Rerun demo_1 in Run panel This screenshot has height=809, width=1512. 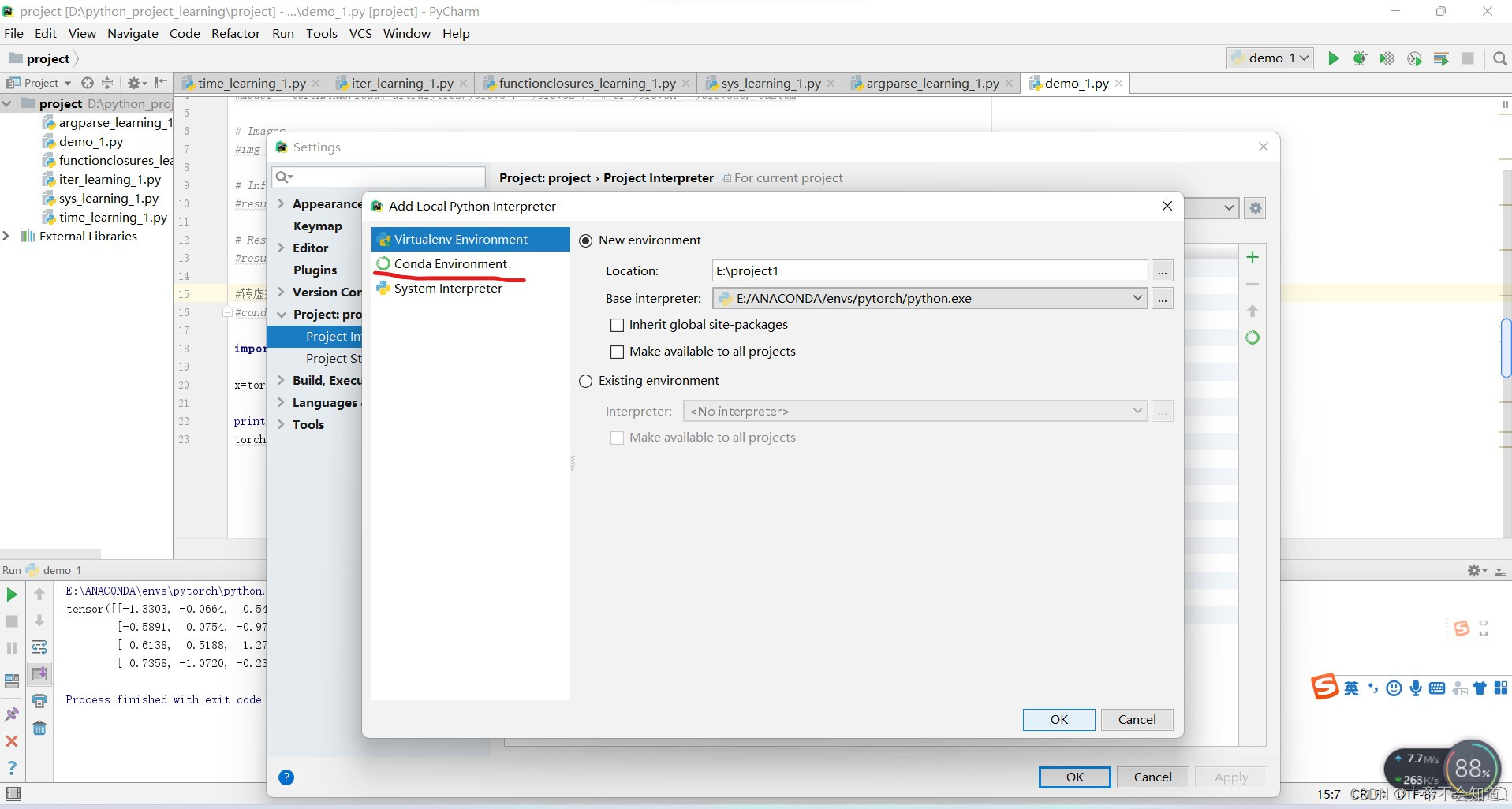click(x=12, y=595)
